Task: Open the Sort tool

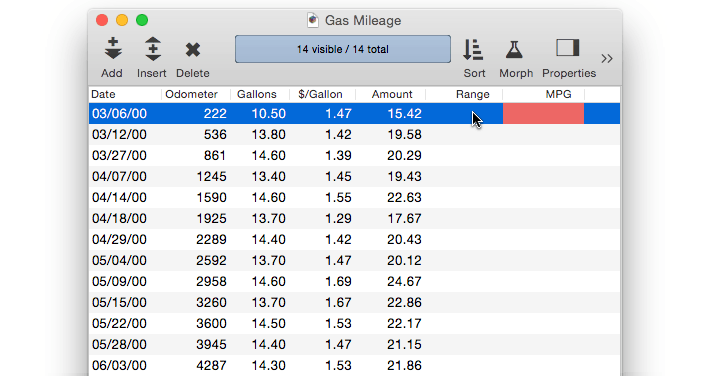Action: [473, 50]
